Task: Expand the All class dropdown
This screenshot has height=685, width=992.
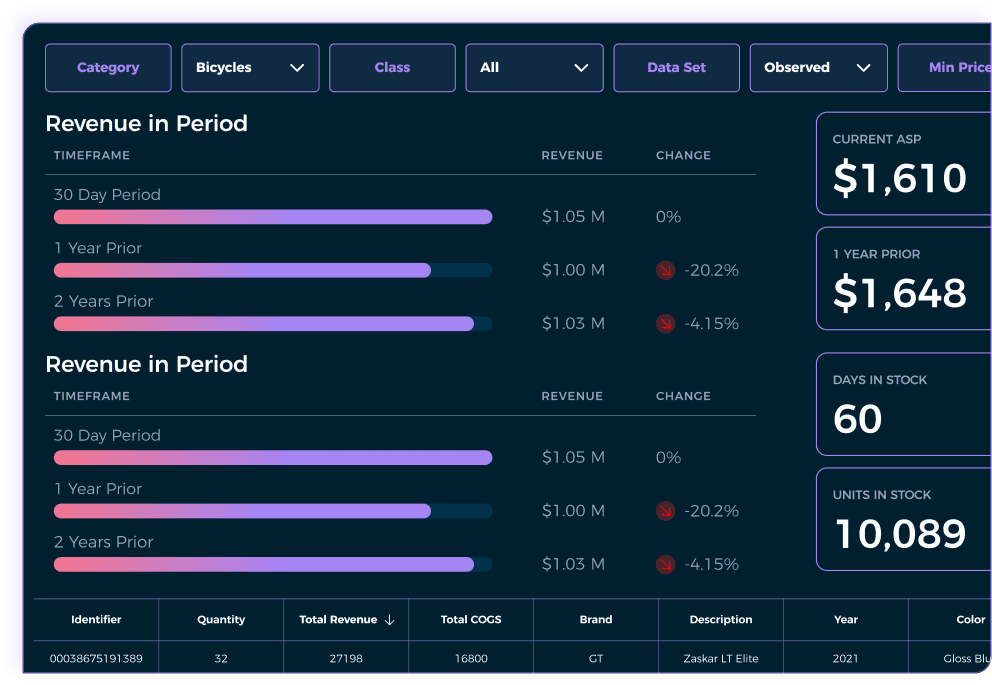Action: (x=534, y=67)
